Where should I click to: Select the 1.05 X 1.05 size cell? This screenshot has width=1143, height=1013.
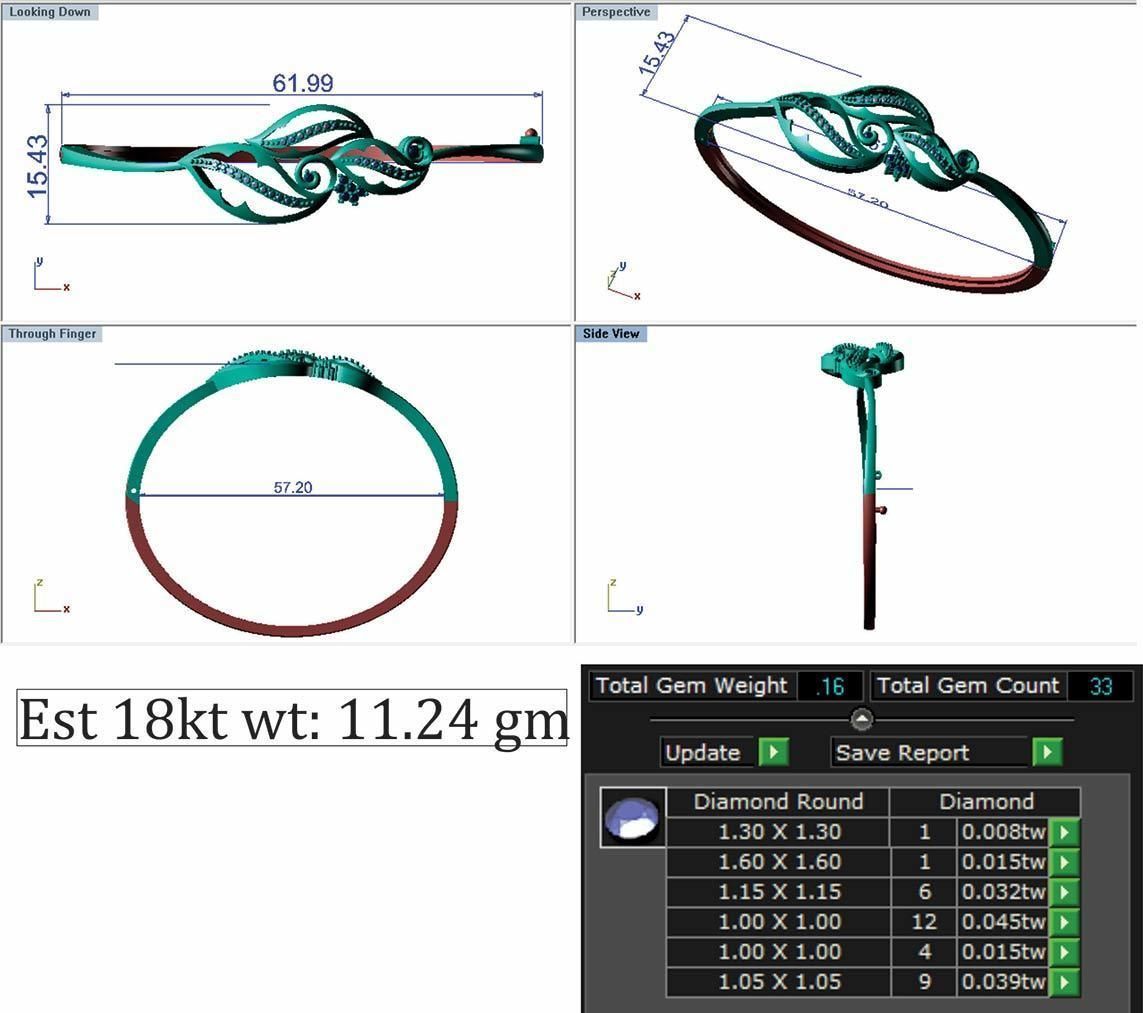[x=778, y=982]
